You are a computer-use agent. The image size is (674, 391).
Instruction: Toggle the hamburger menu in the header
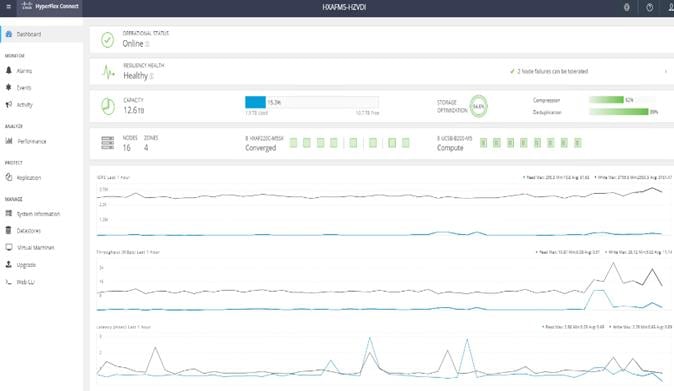point(8,7)
